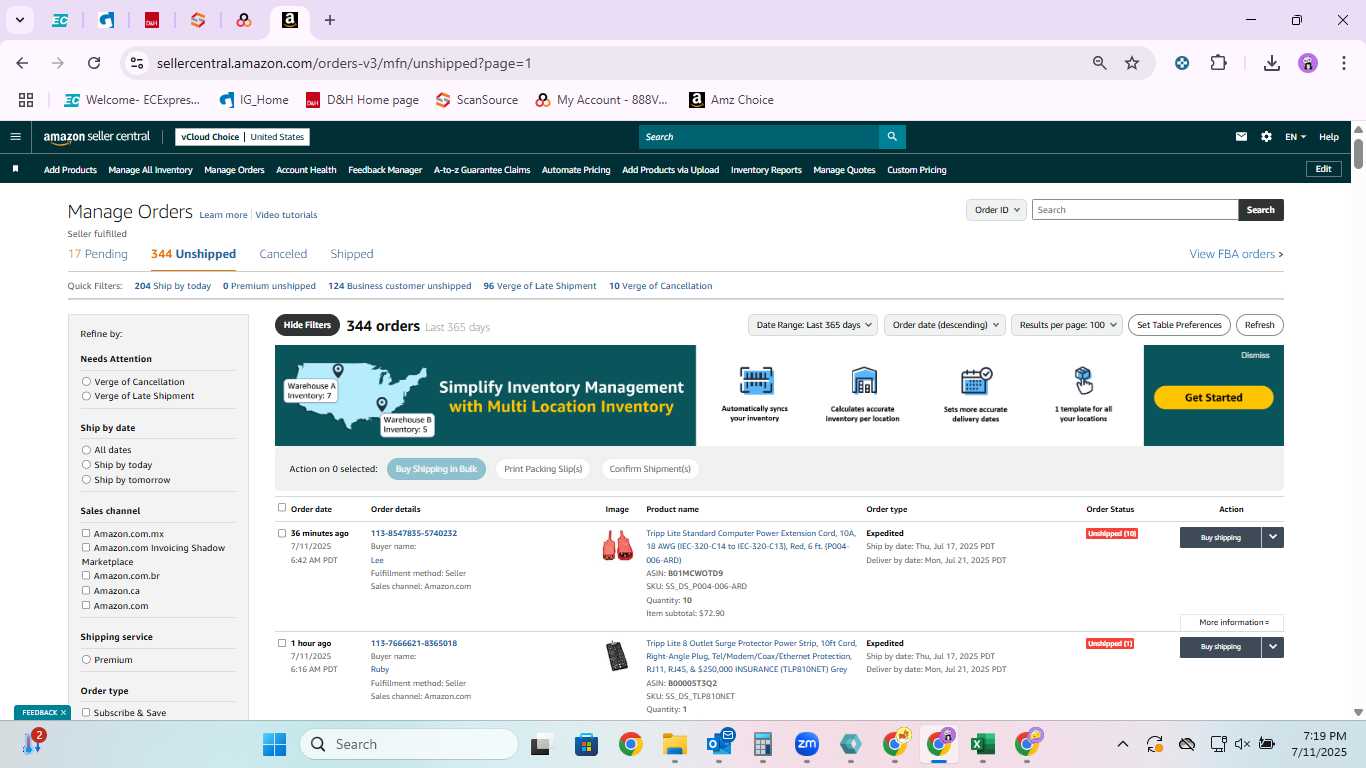This screenshot has width=1366, height=768.
Task: Switch to the Canceled tab
Action: [x=283, y=254]
